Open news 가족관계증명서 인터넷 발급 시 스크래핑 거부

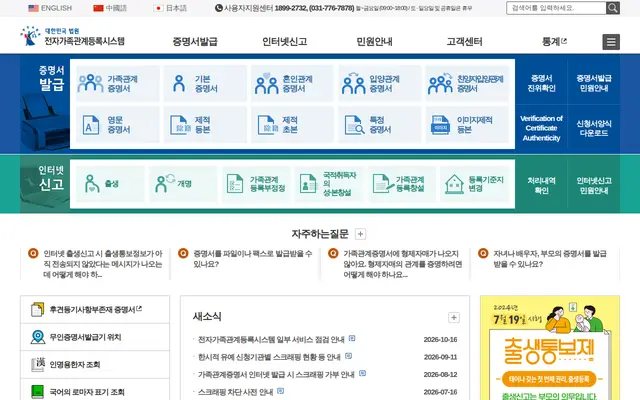coord(276,375)
